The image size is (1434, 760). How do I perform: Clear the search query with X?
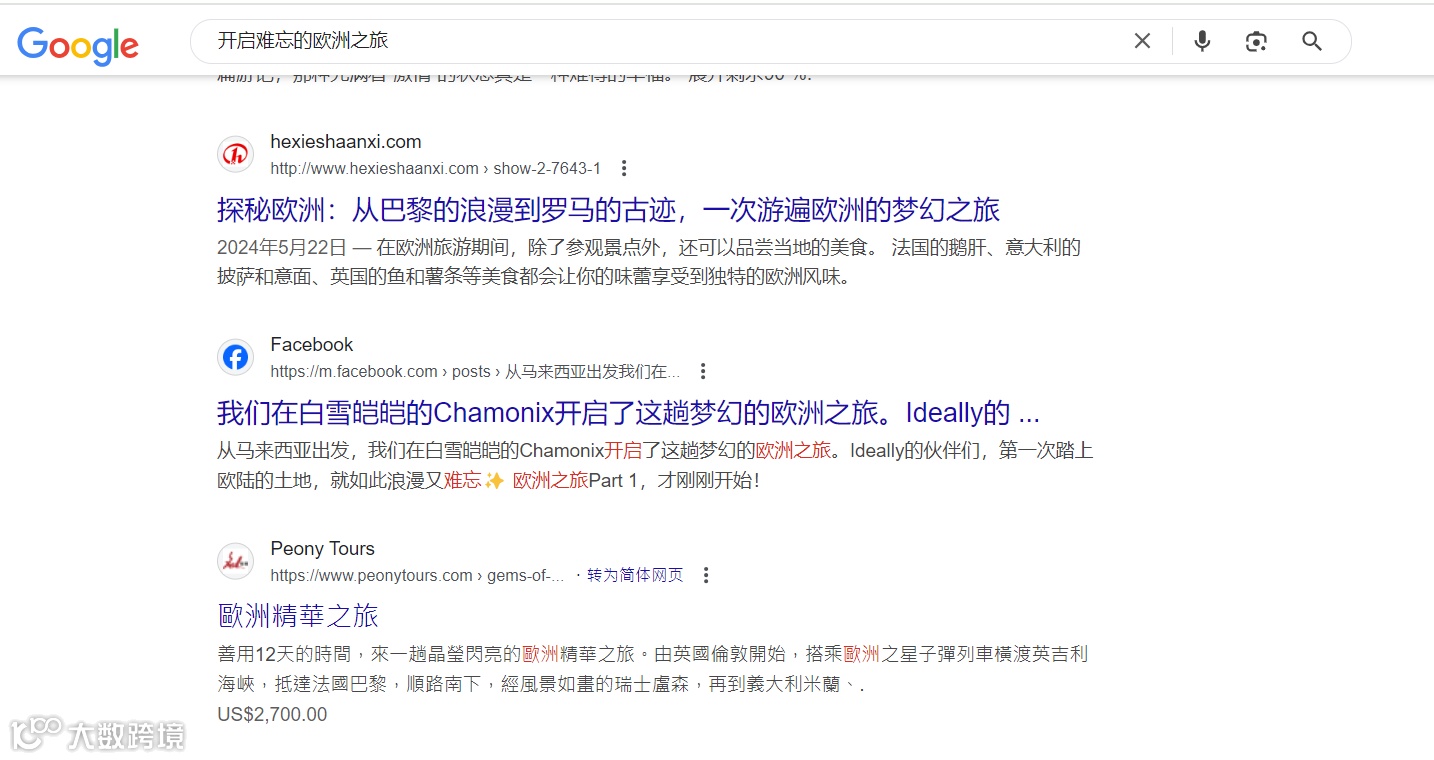tap(1142, 41)
